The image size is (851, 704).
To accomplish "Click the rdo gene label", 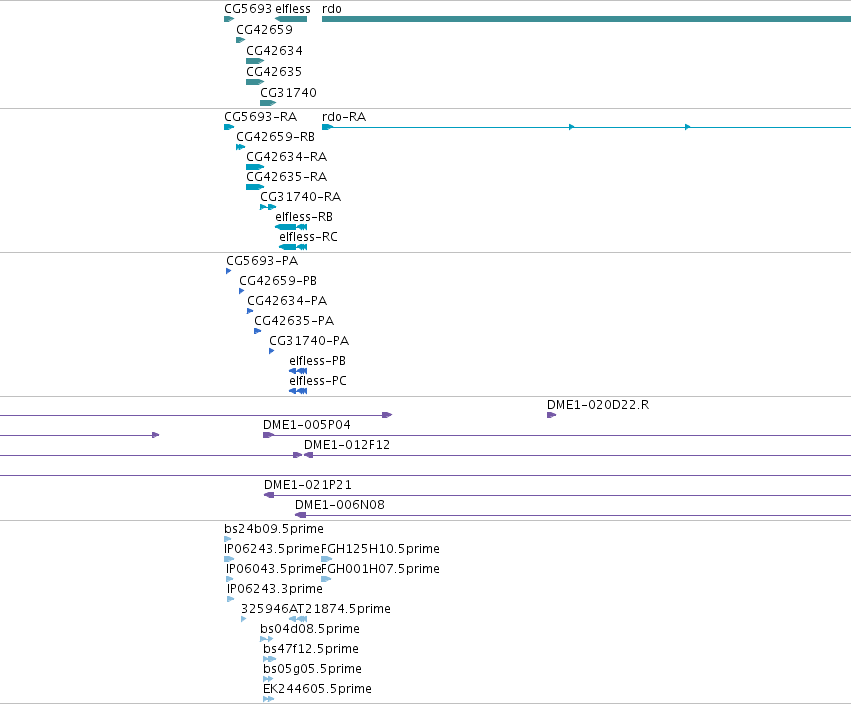I will [x=332, y=9].
